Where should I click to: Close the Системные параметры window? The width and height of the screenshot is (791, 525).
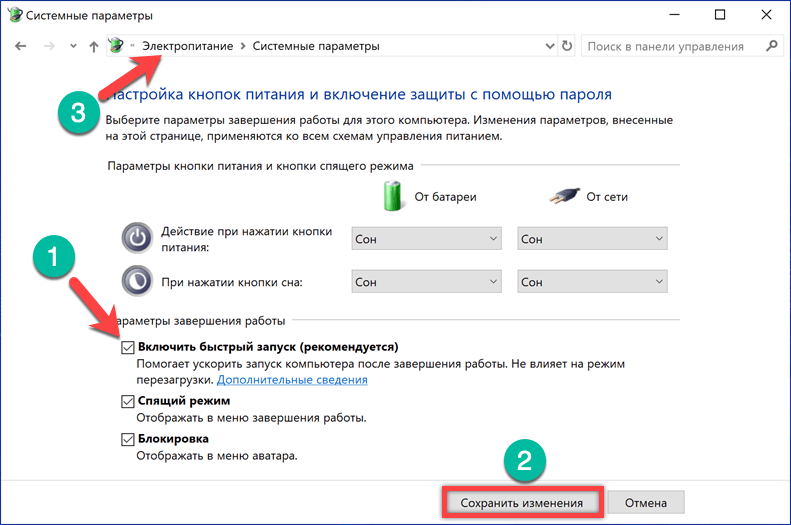[766, 15]
